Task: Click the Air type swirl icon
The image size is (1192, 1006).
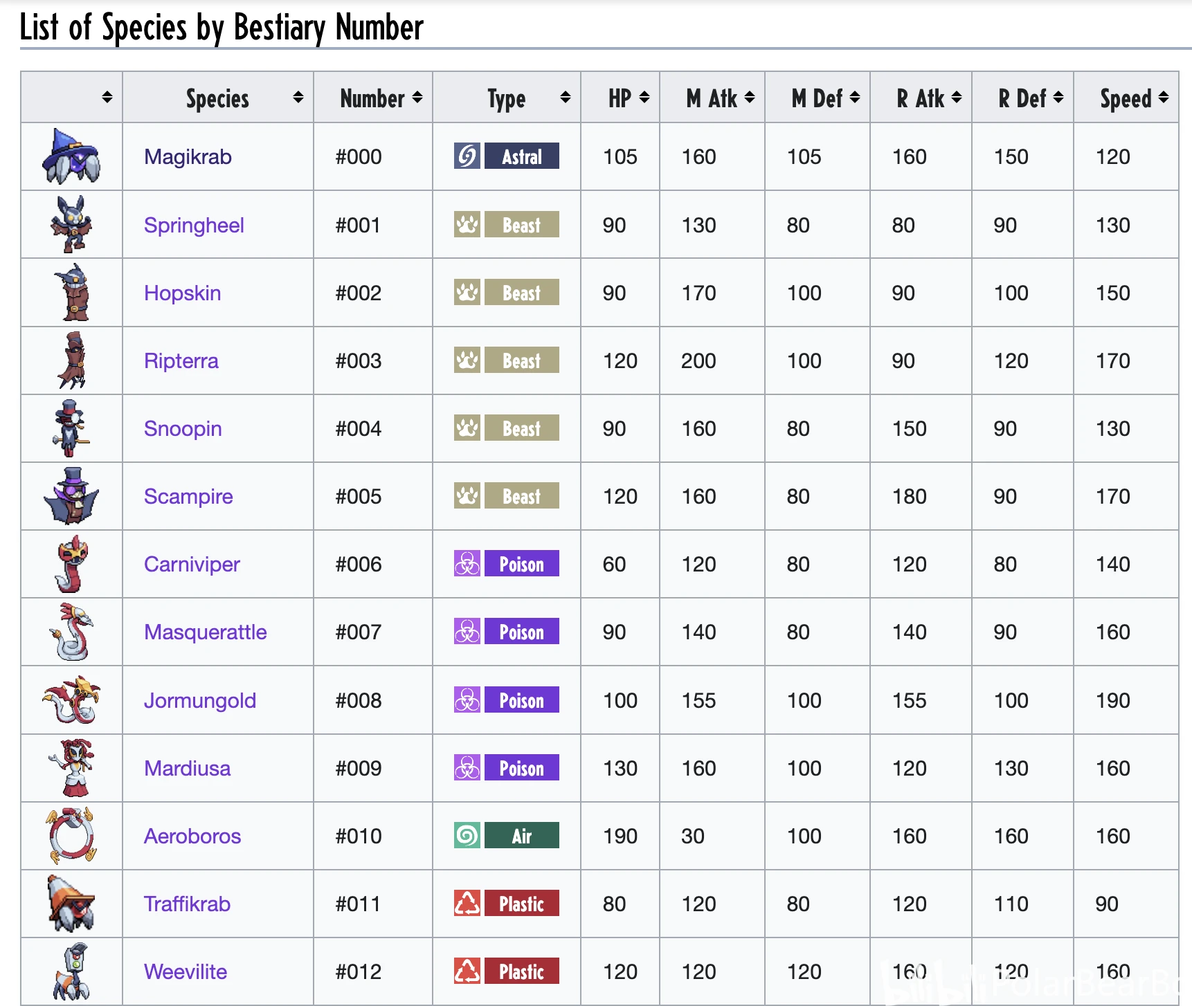Action: pos(467,836)
